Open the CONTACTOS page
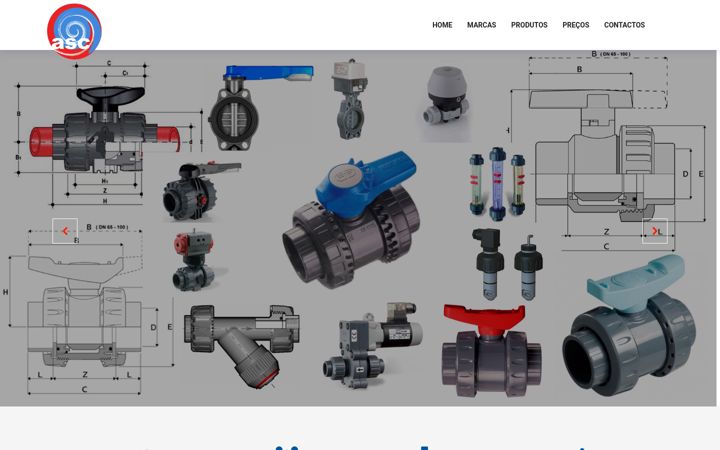Viewport: 720px width, 450px height. coord(624,25)
